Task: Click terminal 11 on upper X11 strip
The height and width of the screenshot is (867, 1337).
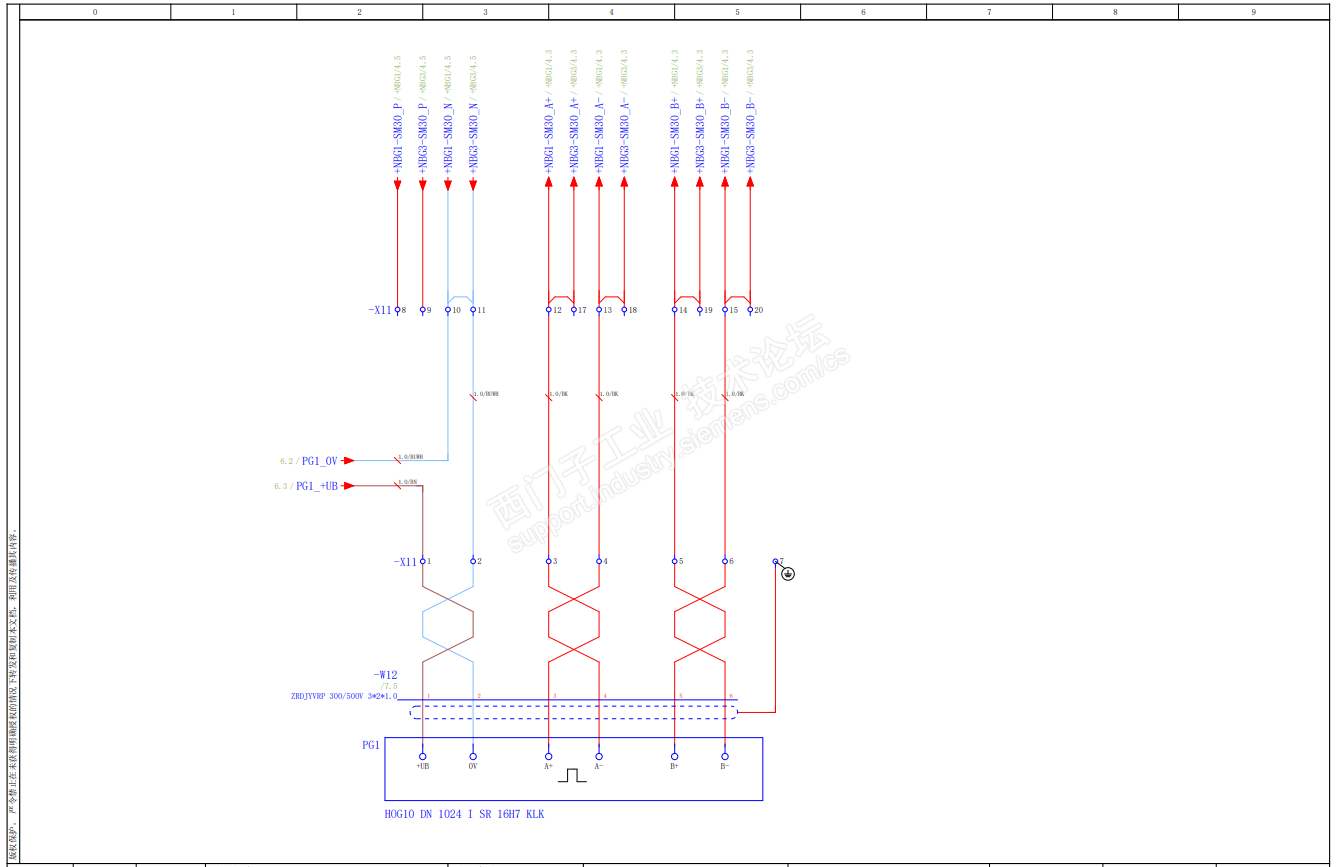Action: (x=473, y=310)
